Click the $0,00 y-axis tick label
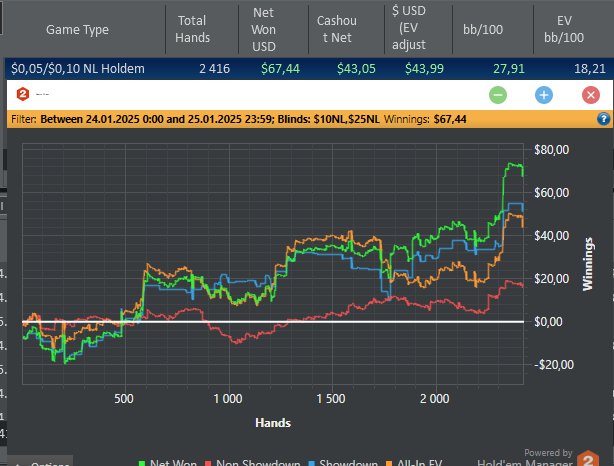The width and height of the screenshot is (614, 466). [x=548, y=322]
